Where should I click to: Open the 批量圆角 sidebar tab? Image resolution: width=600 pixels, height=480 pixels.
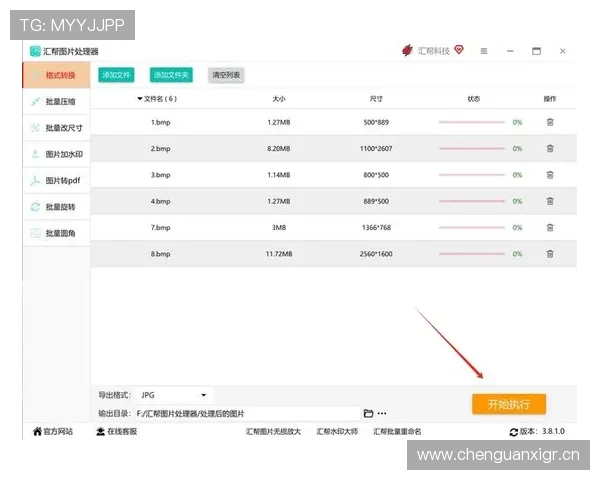click(56, 233)
